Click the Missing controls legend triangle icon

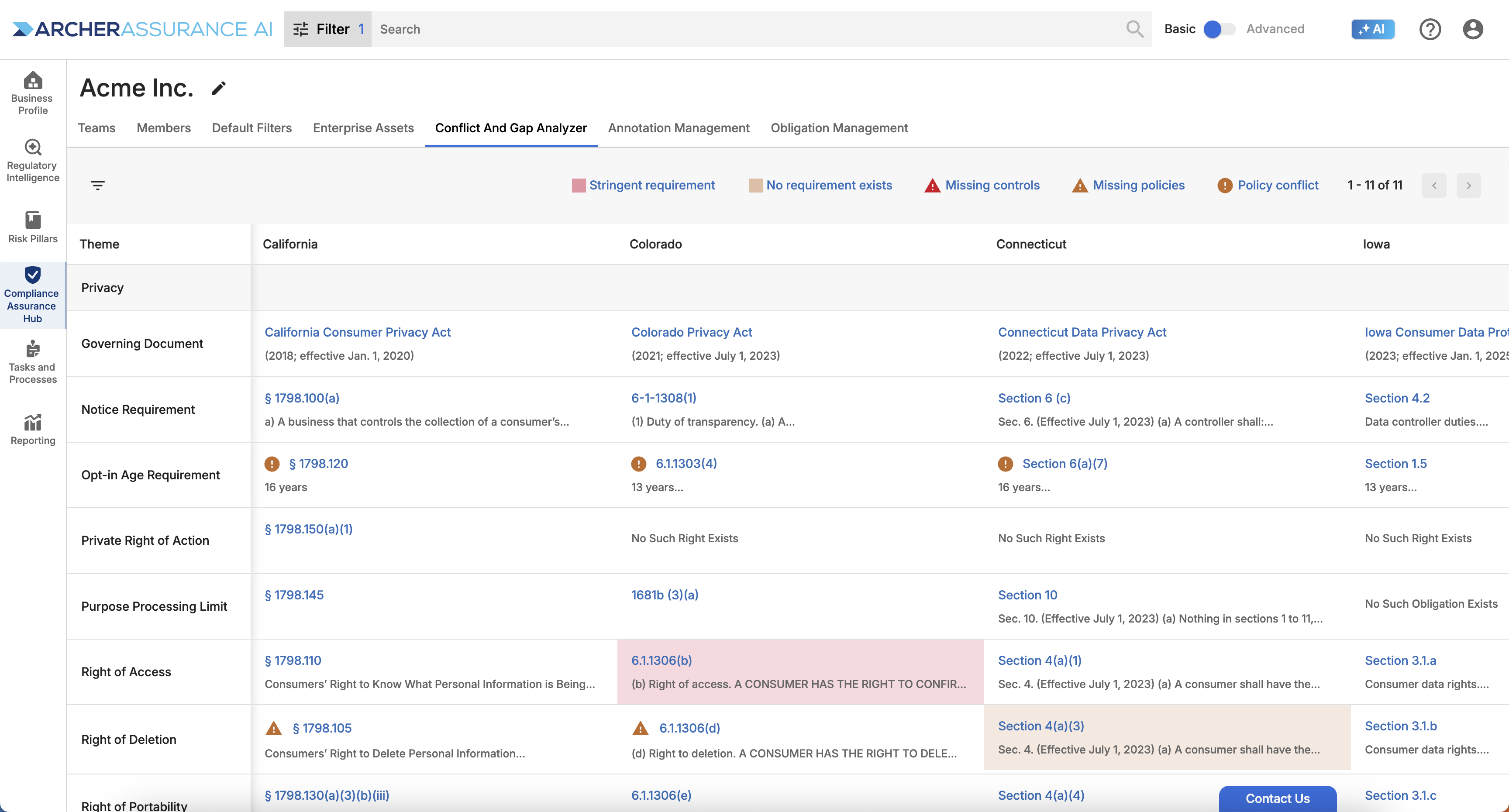(932, 186)
